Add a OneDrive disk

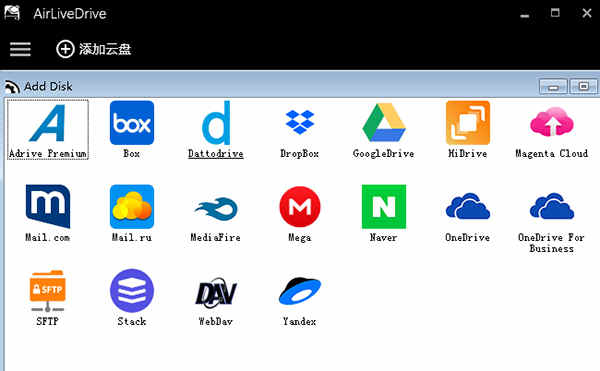(x=468, y=206)
